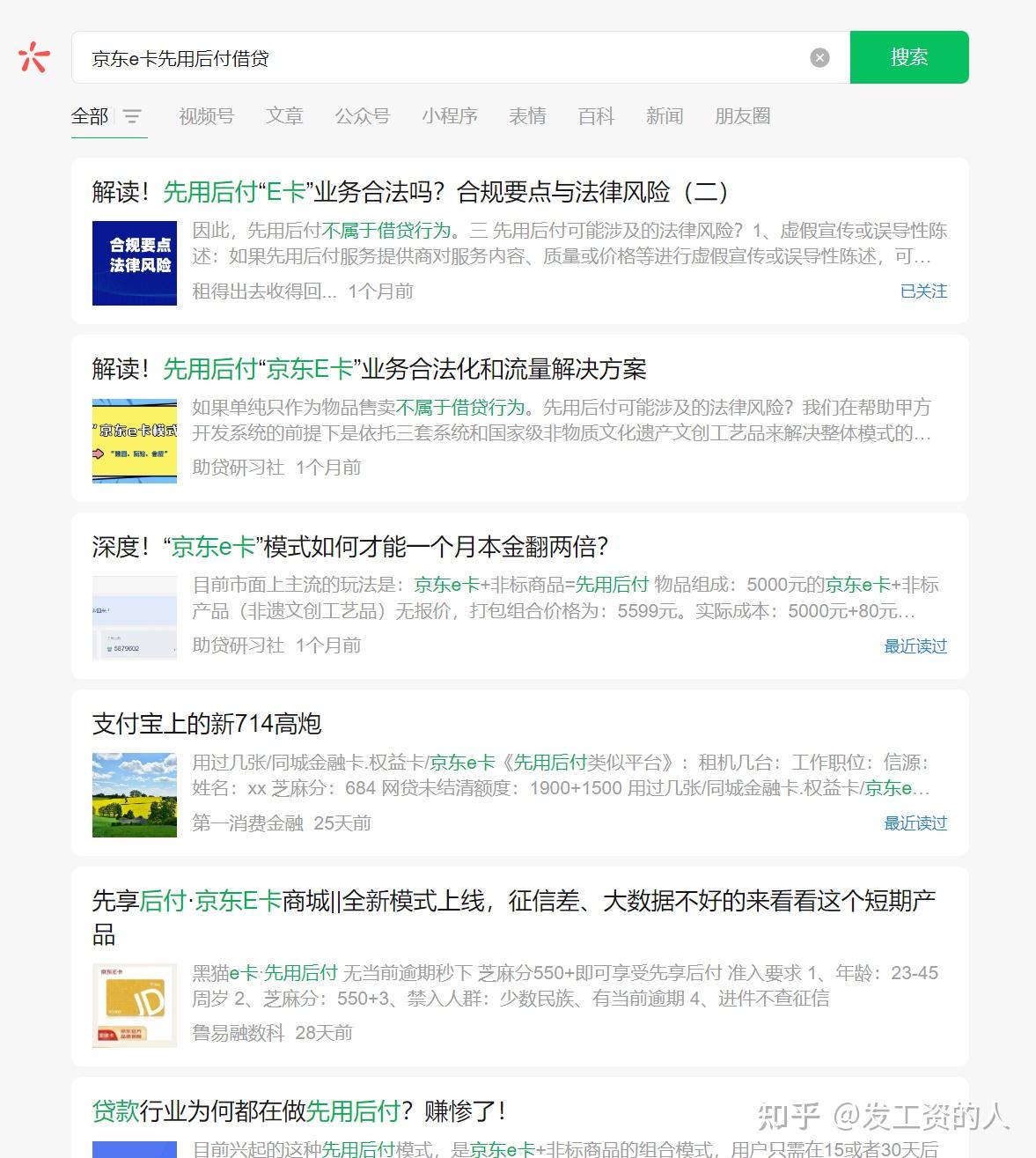
Task: Open the 百科 tab
Action: click(596, 116)
